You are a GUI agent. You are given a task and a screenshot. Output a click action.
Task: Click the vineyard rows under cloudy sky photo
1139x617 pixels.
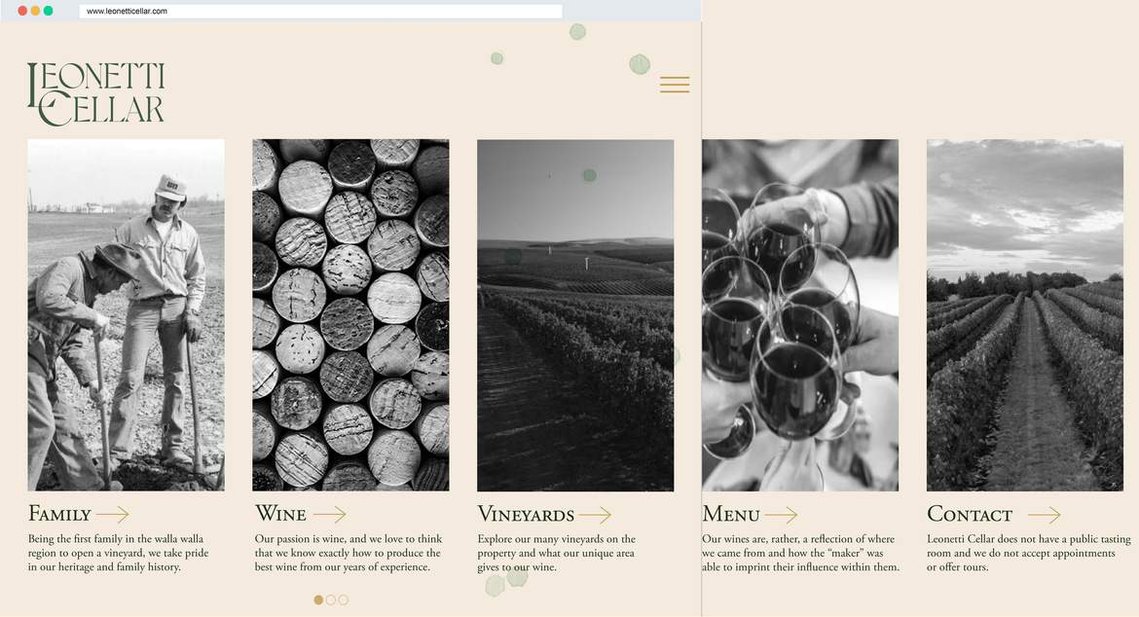pyautogui.click(x=1025, y=315)
